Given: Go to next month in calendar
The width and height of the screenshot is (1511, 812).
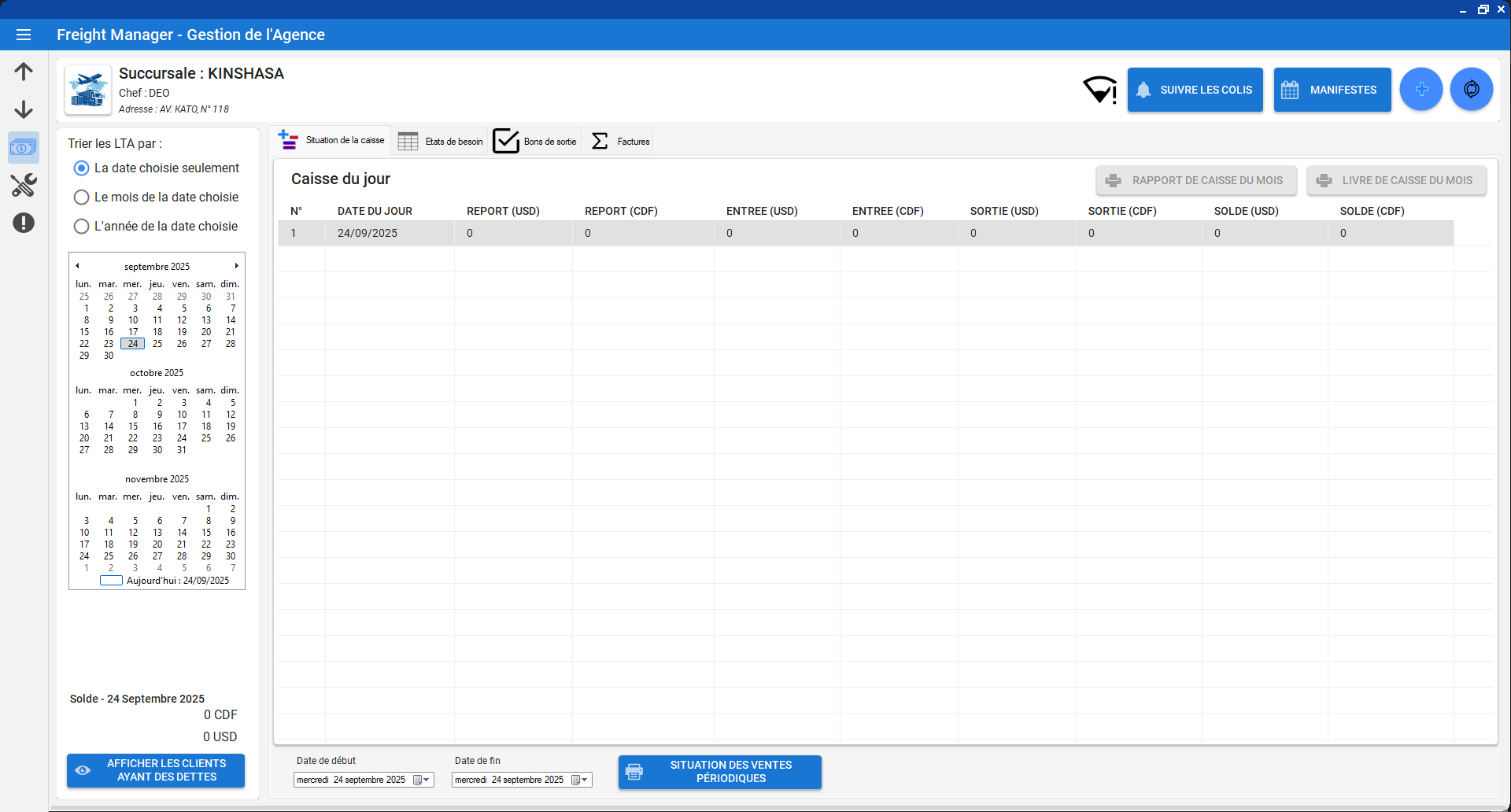Looking at the screenshot, I should coord(236,266).
